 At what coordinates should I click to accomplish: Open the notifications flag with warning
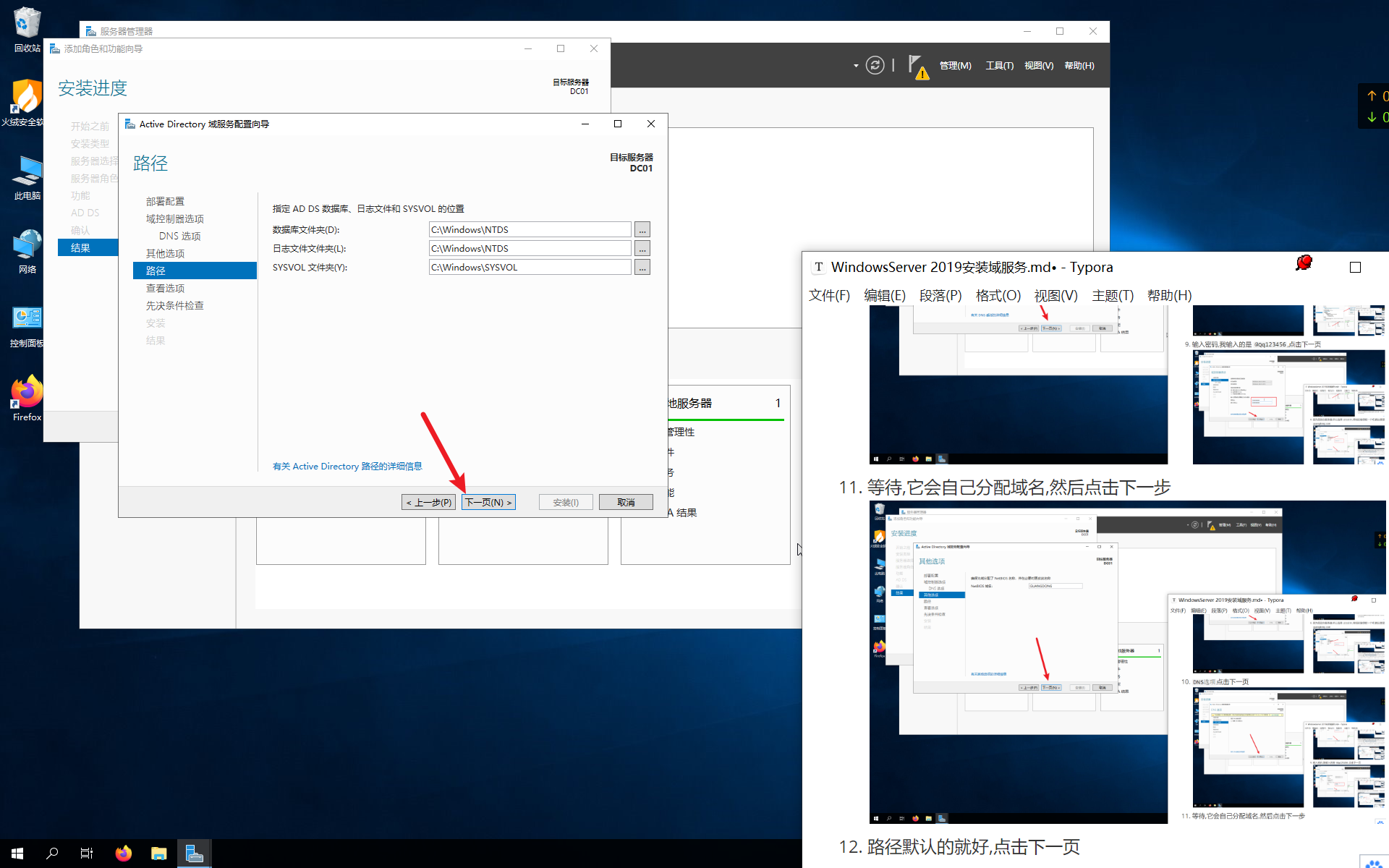click(x=917, y=67)
